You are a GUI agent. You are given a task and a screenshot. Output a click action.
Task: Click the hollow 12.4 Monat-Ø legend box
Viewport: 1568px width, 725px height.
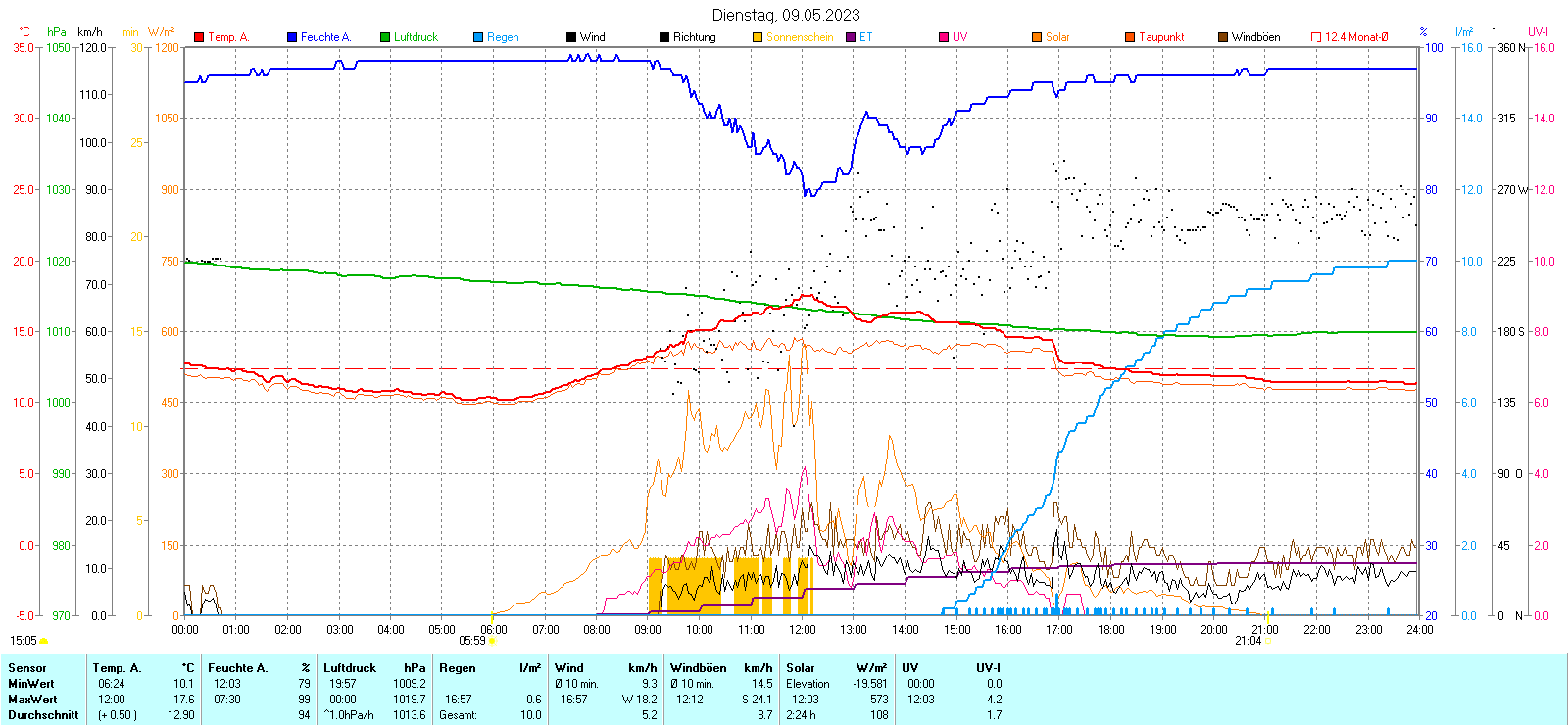point(1316,37)
